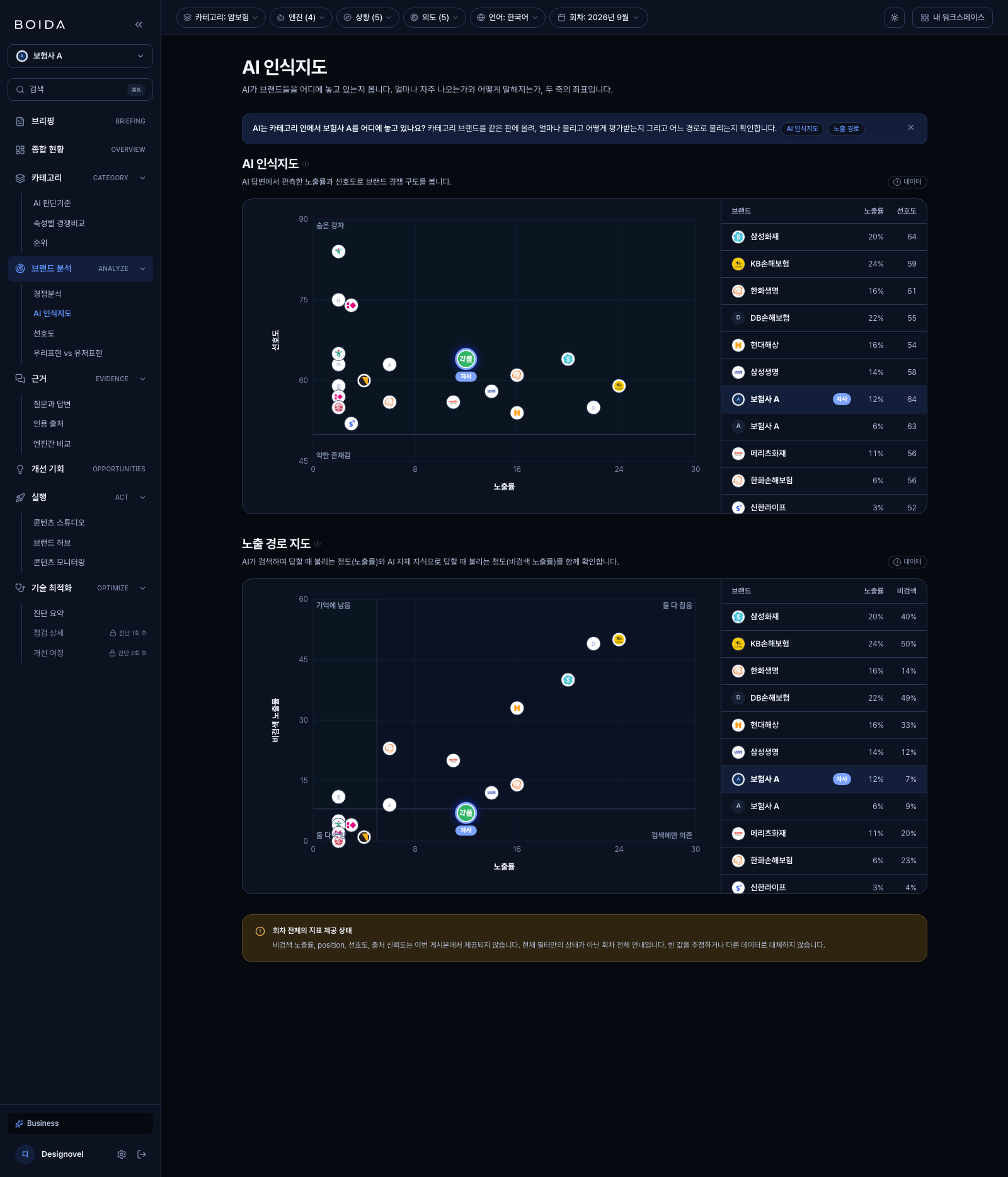Collapse the 실행 sidebar section
Viewport: 1008px width, 1177px height.
click(x=142, y=497)
